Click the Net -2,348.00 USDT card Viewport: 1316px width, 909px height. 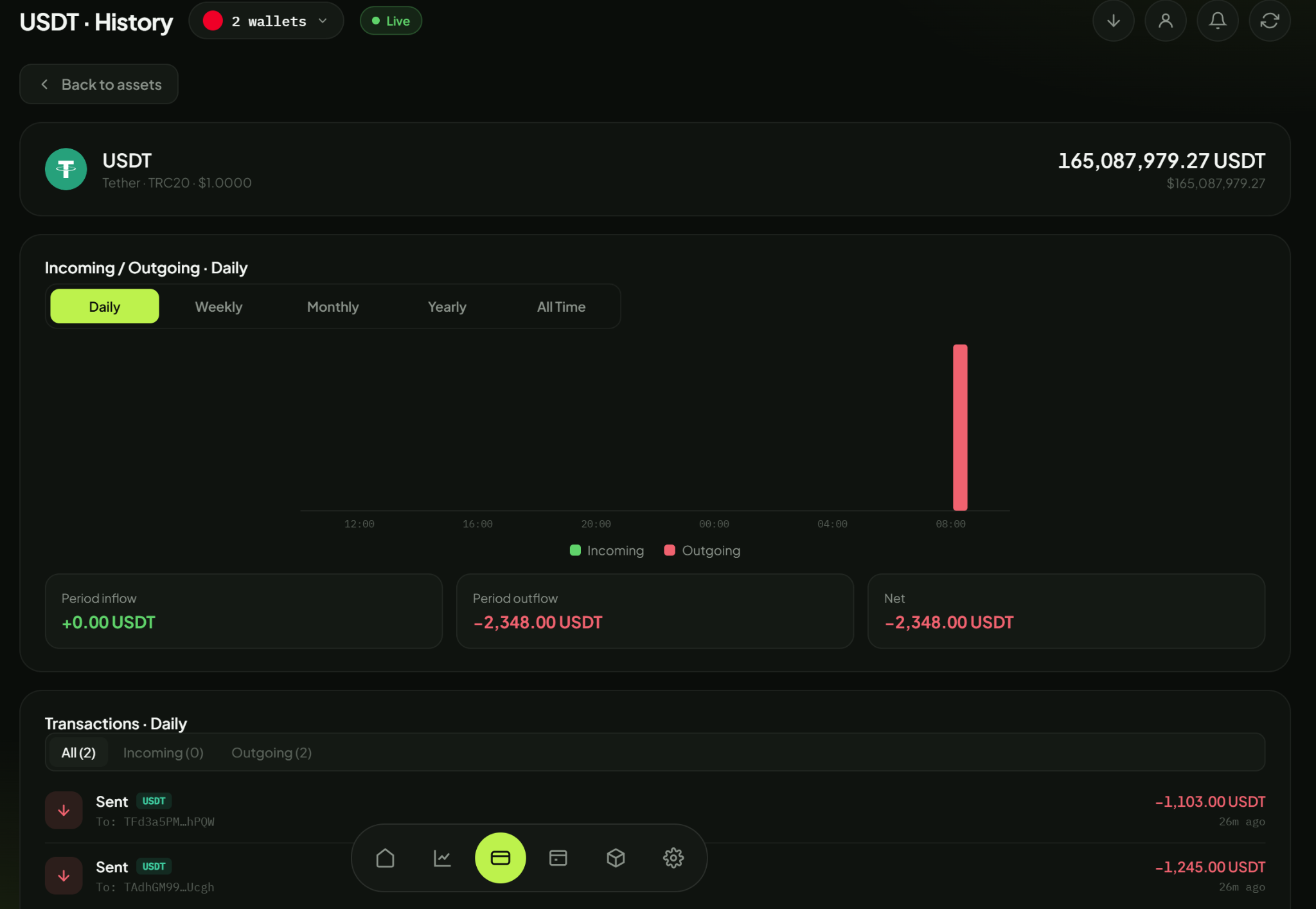point(1066,611)
